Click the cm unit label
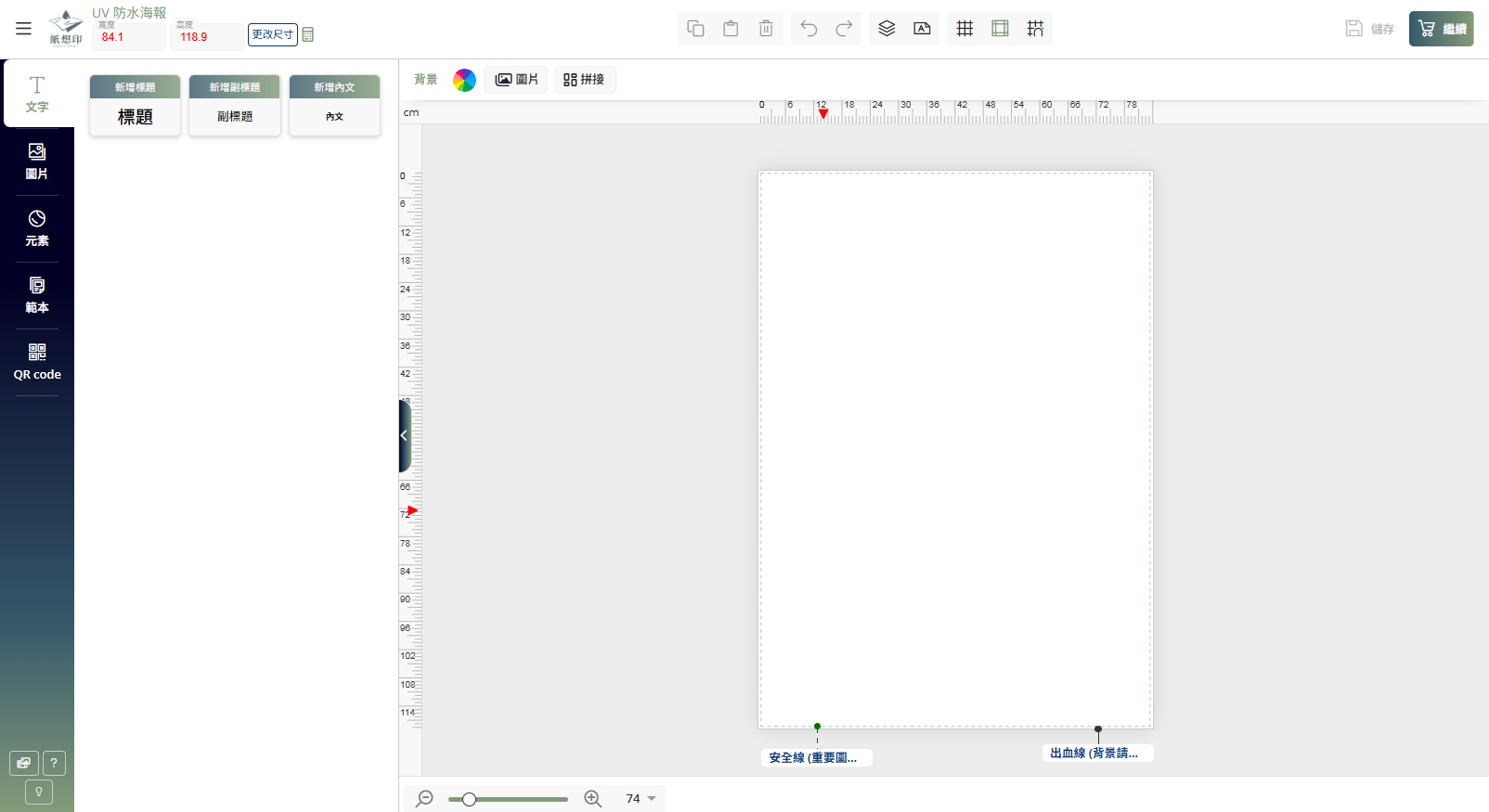Screen dimensions: 1489x812 (x=411, y=113)
